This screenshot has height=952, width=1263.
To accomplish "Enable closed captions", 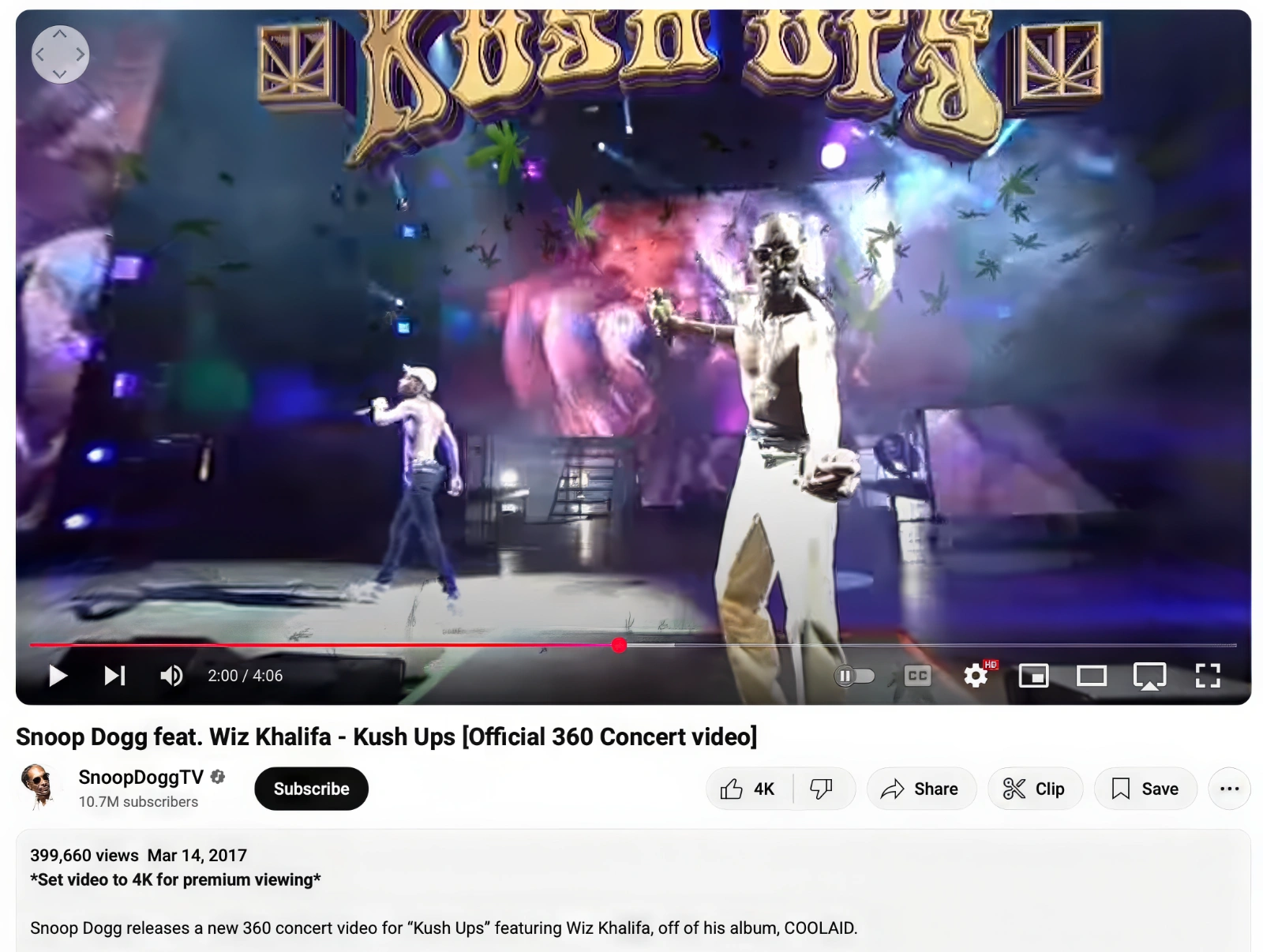I will (x=917, y=676).
